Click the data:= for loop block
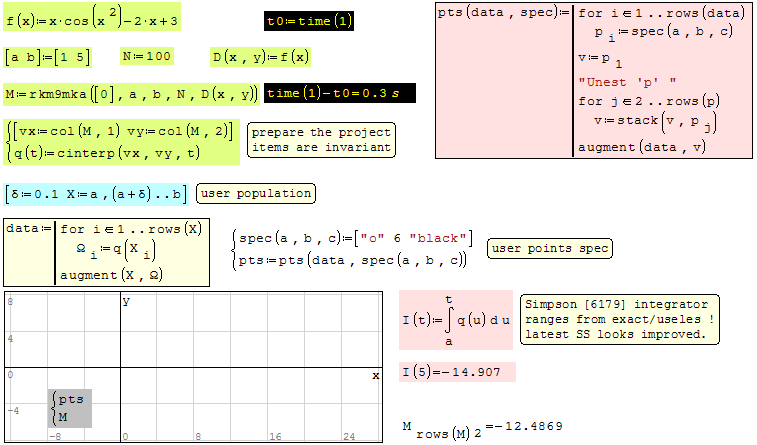The width and height of the screenshot is (757, 445). (107, 251)
